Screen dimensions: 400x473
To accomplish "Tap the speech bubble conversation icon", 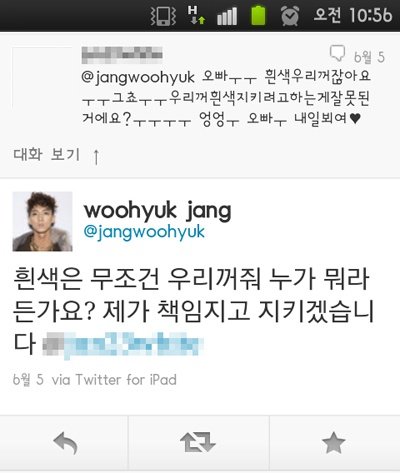I will pyautogui.click(x=337, y=53).
